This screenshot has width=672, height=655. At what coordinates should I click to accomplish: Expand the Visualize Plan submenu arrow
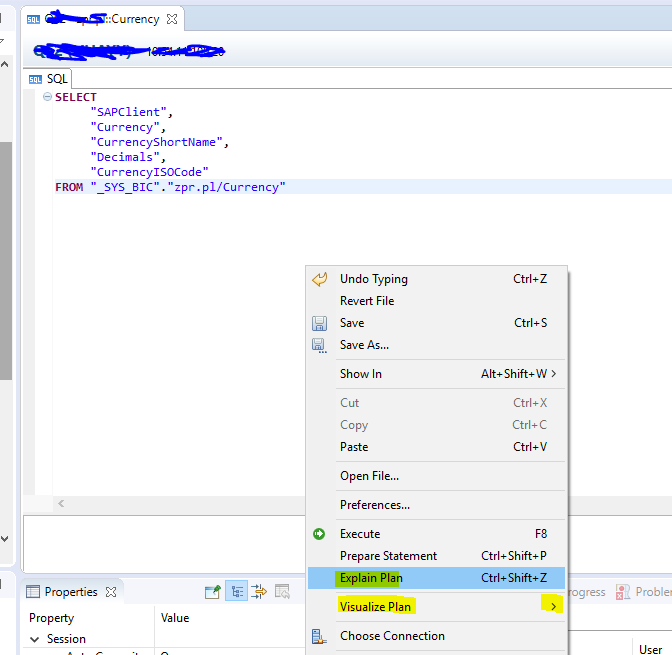point(553,606)
